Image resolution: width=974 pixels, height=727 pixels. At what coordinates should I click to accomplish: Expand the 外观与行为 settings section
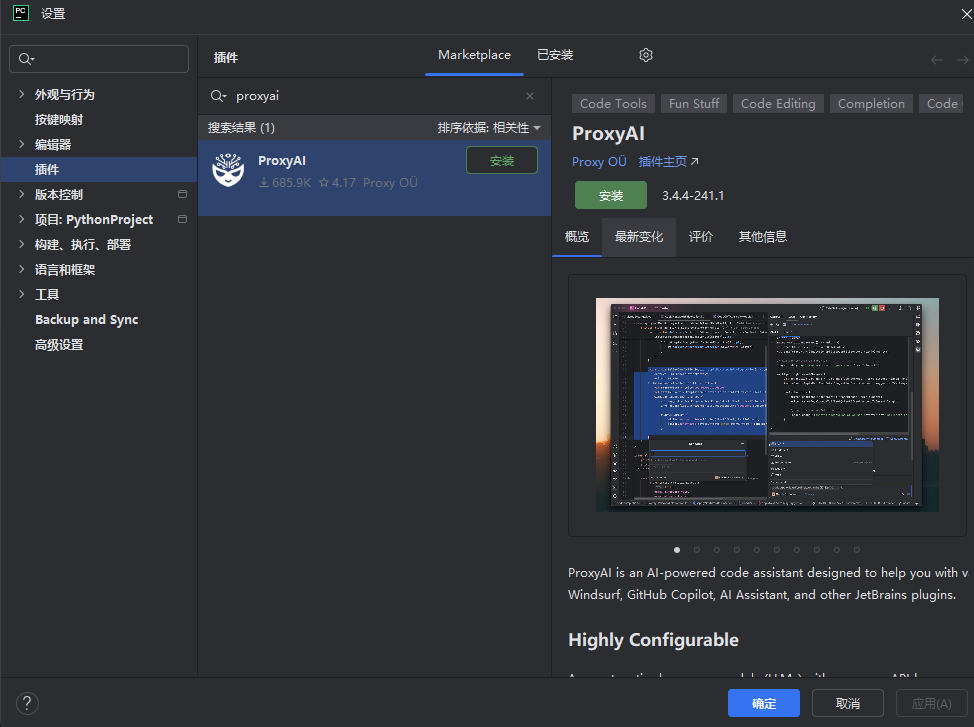pos(22,94)
